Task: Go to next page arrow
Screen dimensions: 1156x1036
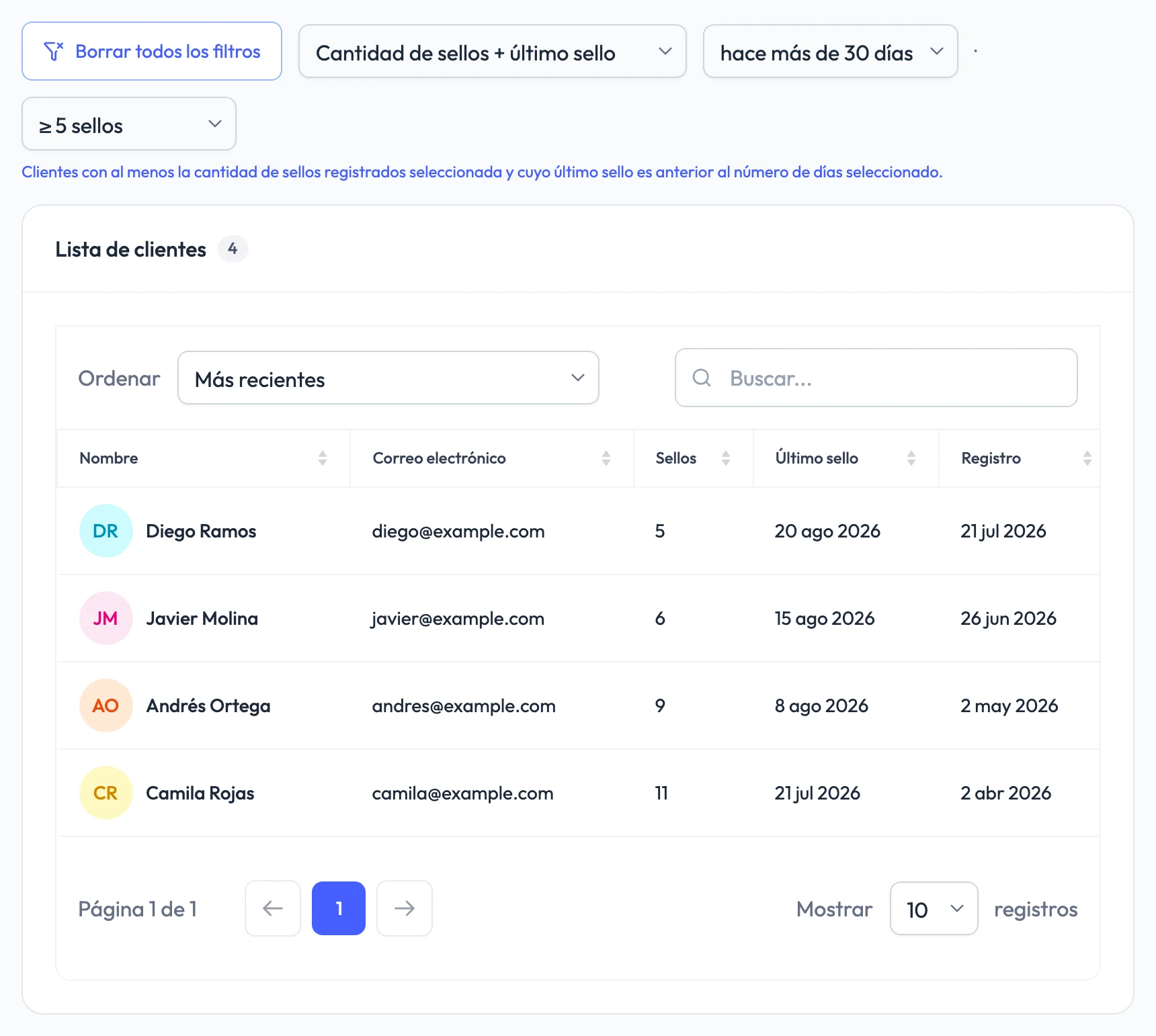Action: [405, 908]
